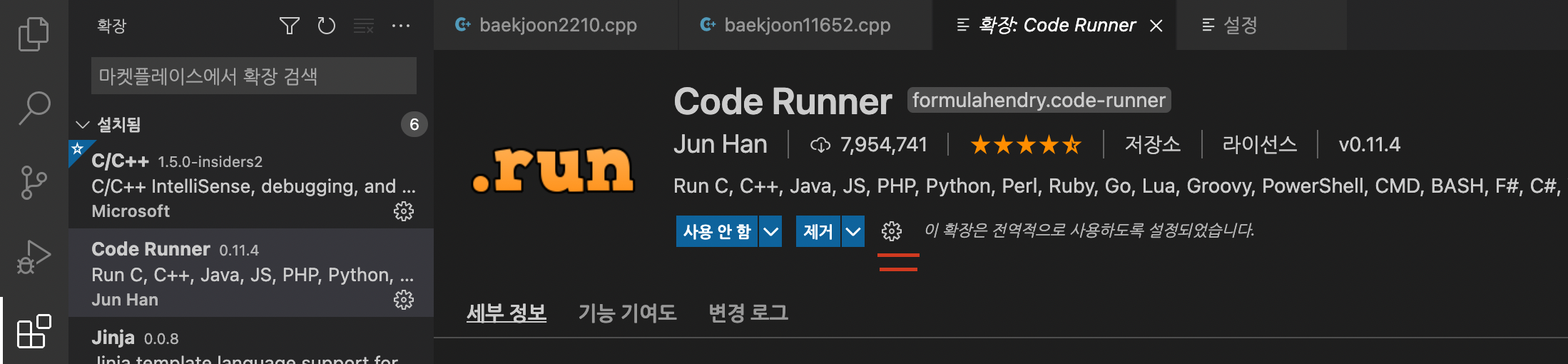Open publisher Jun Han link
Image resolution: width=1568 pixels, height=364 pixels.
click(x=721, y=144)
